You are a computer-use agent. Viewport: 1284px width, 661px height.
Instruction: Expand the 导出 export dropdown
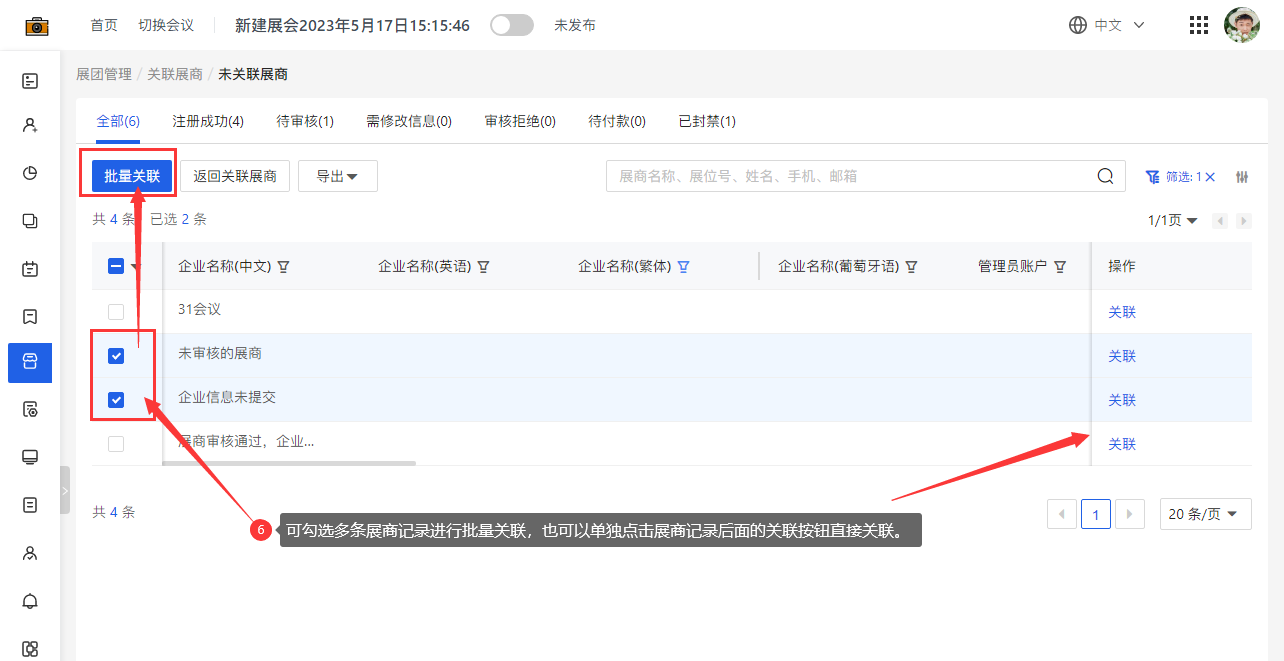point(338,176)
